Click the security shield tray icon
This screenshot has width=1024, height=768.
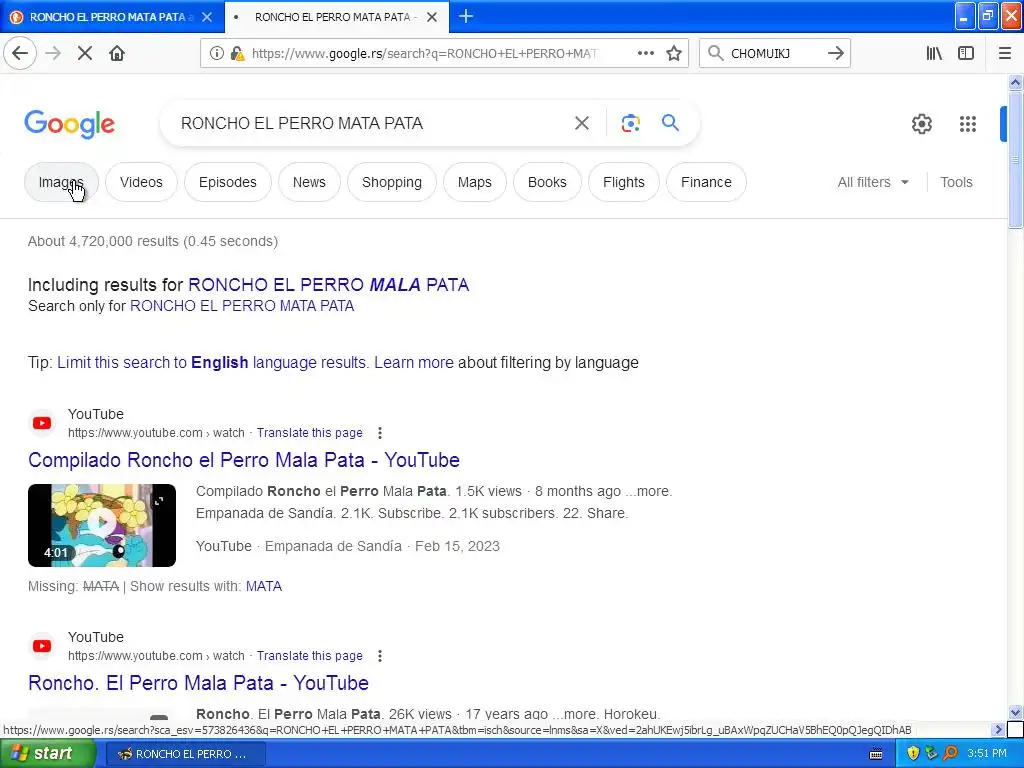coord(913,754)
